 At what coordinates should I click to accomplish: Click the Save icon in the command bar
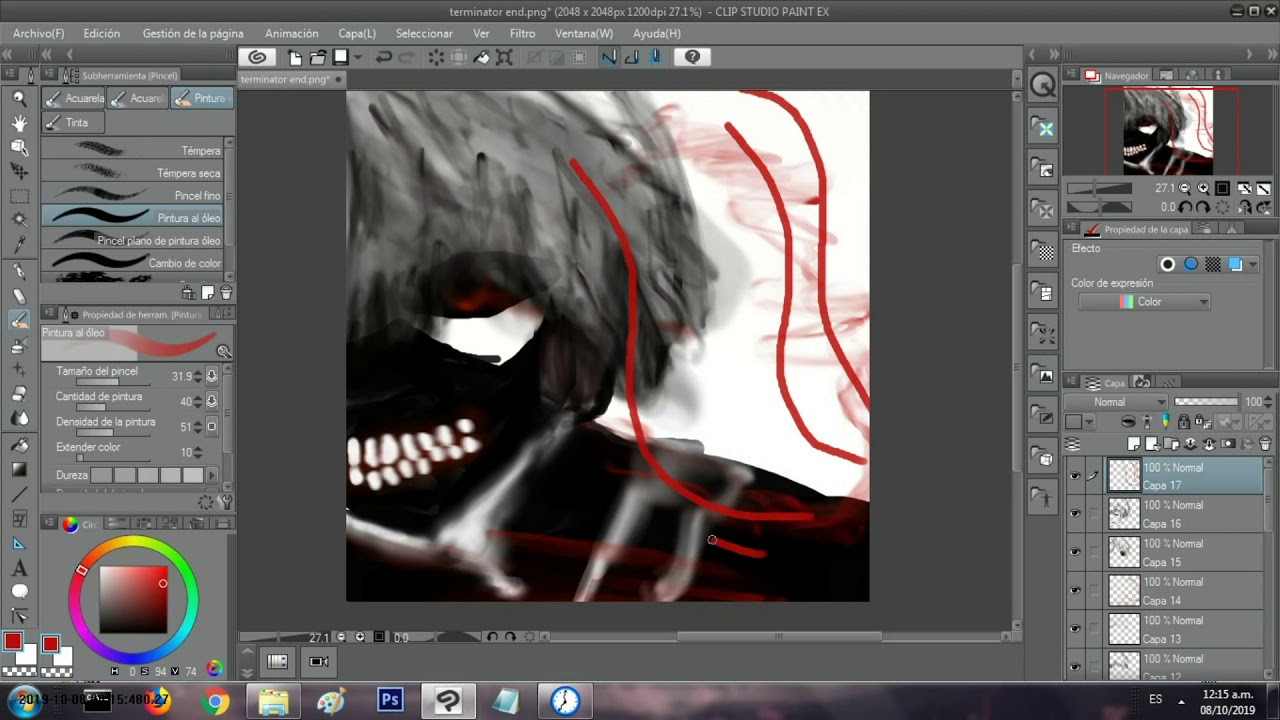click(x=341, y=57)
